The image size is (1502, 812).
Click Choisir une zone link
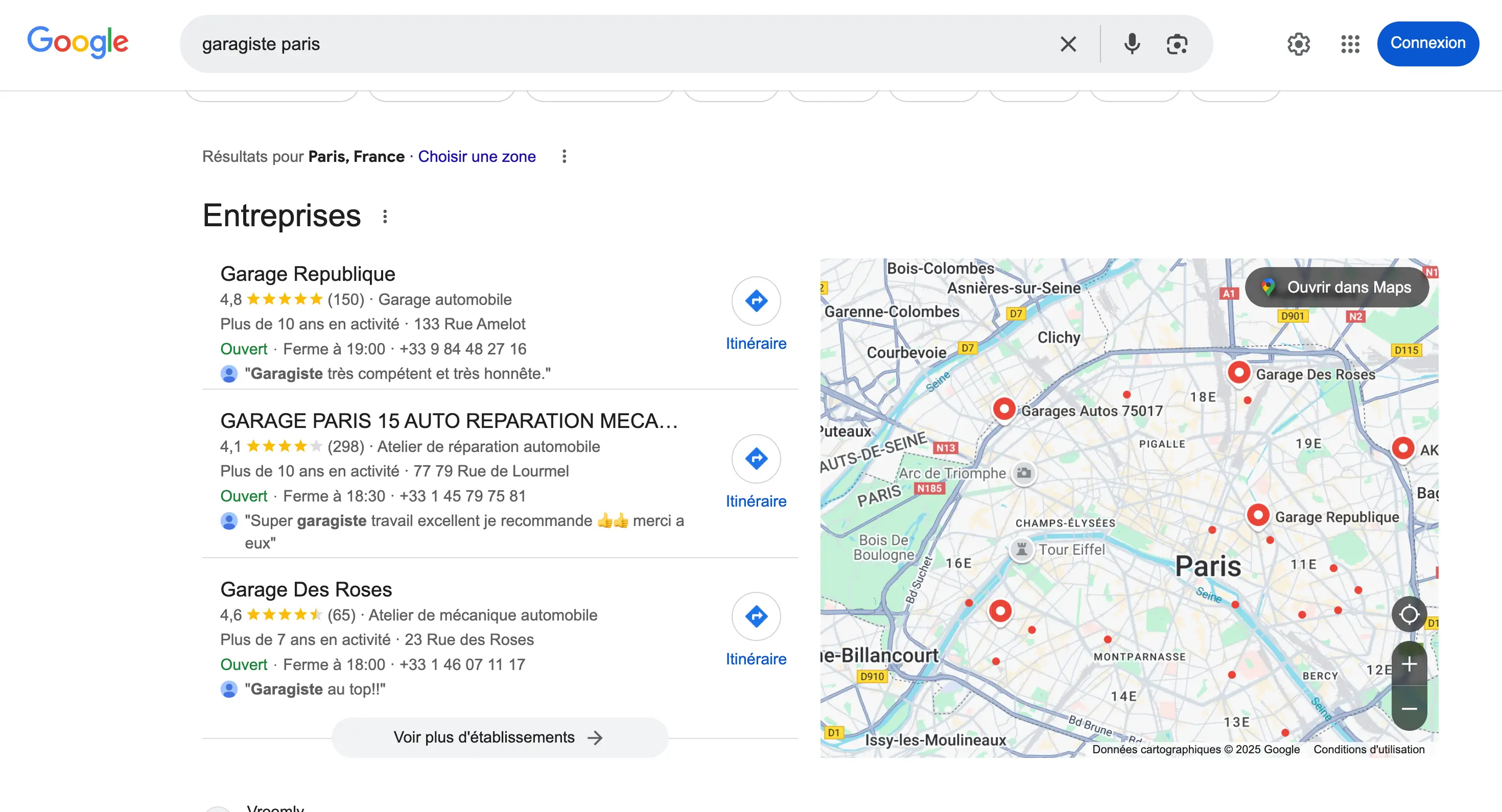(476, 156)
